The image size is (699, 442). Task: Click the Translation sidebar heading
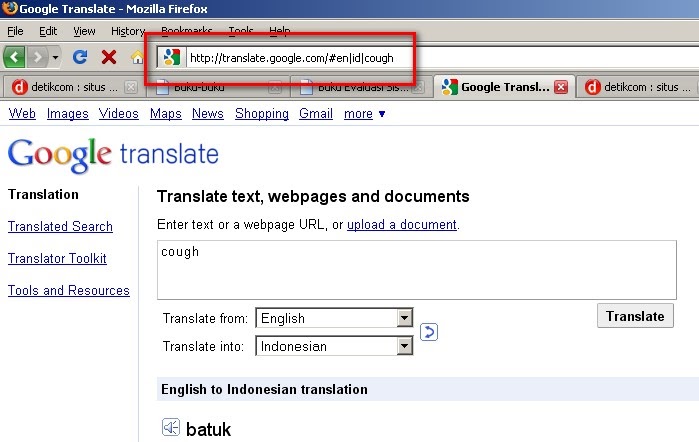[x=43, y=194]
